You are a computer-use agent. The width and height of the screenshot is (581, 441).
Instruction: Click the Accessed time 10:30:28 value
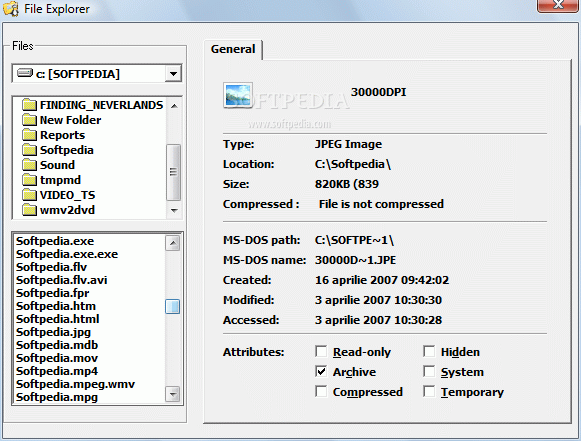pos(418,320)
